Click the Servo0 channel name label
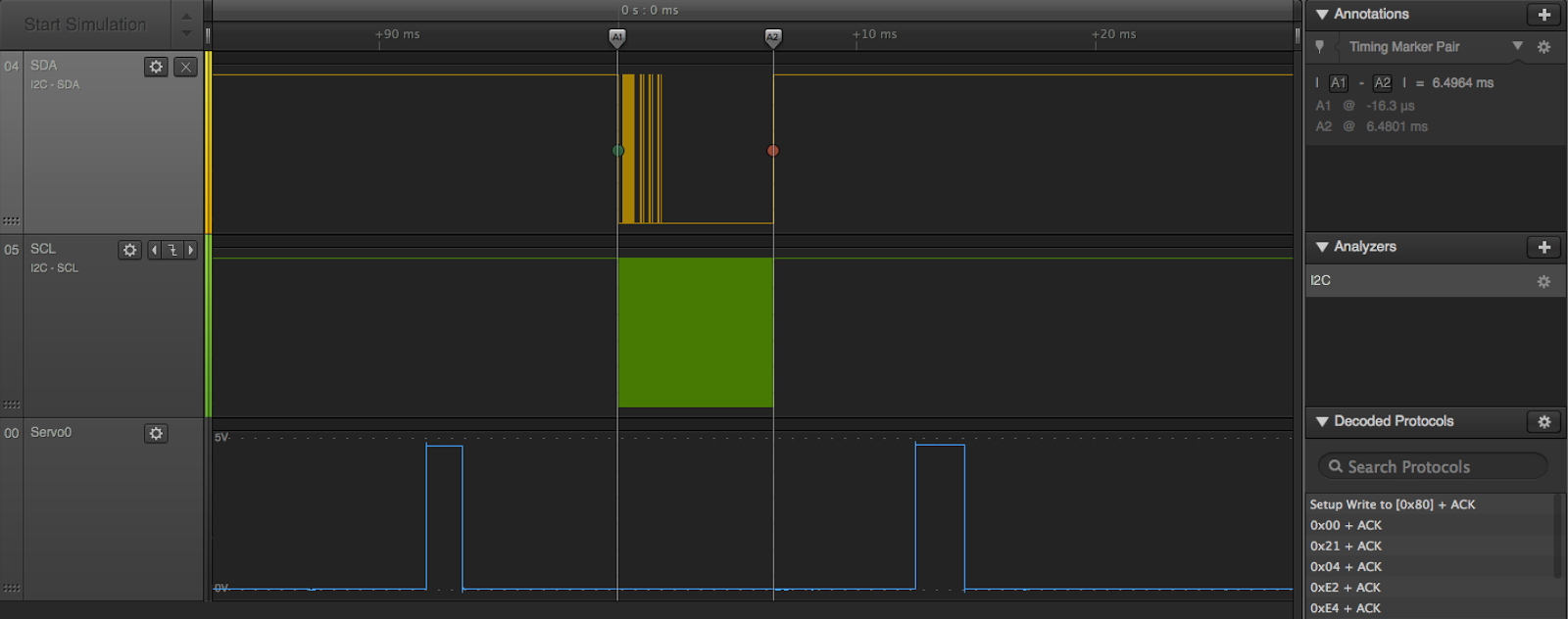 [x=51, y=432]
